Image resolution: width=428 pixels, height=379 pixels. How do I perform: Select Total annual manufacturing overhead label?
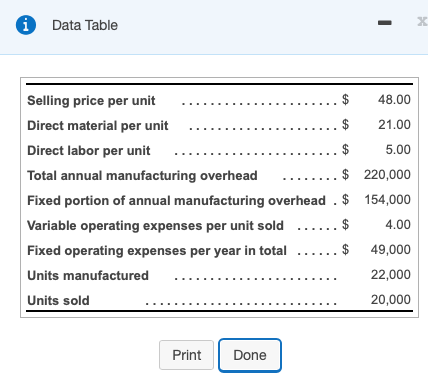coord(142,175)
